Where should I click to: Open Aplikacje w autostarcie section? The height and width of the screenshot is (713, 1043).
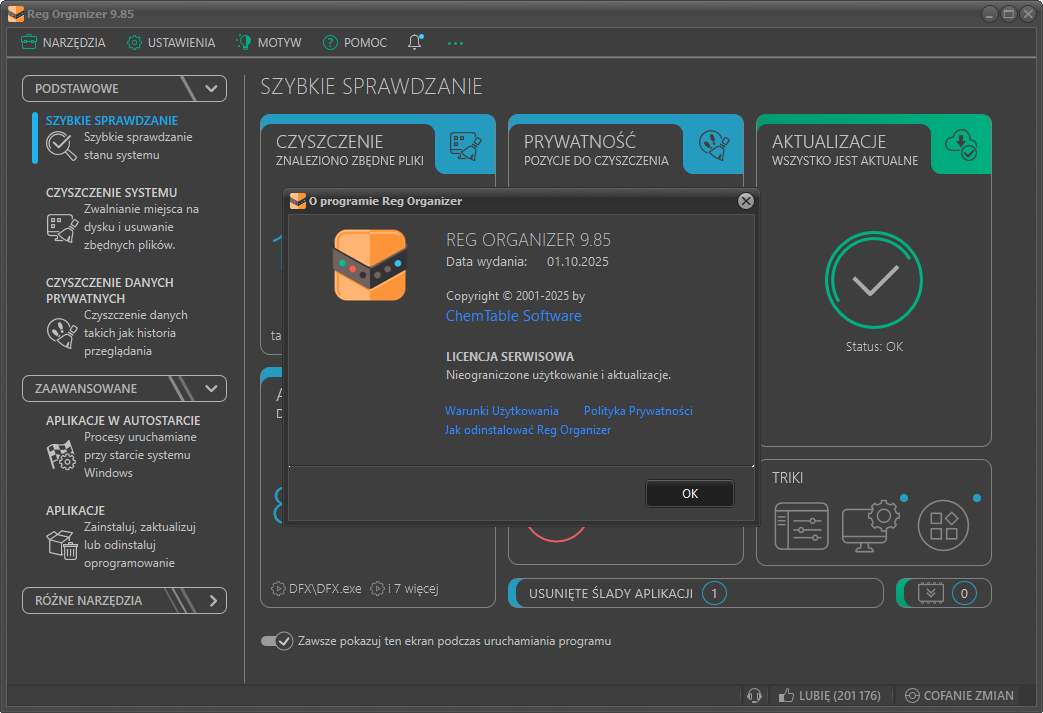coord(123,420)
